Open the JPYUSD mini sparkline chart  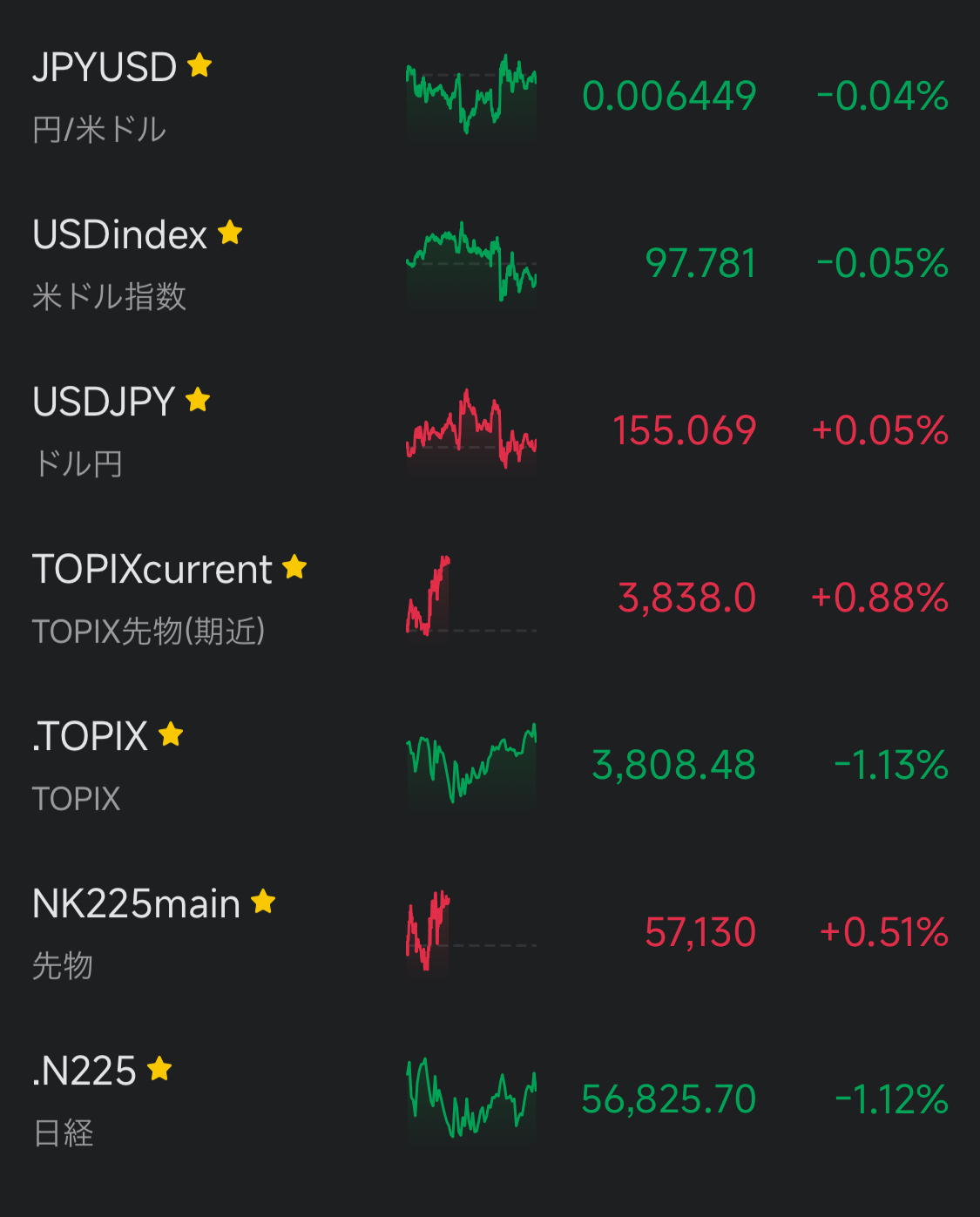tap(471, 96)
